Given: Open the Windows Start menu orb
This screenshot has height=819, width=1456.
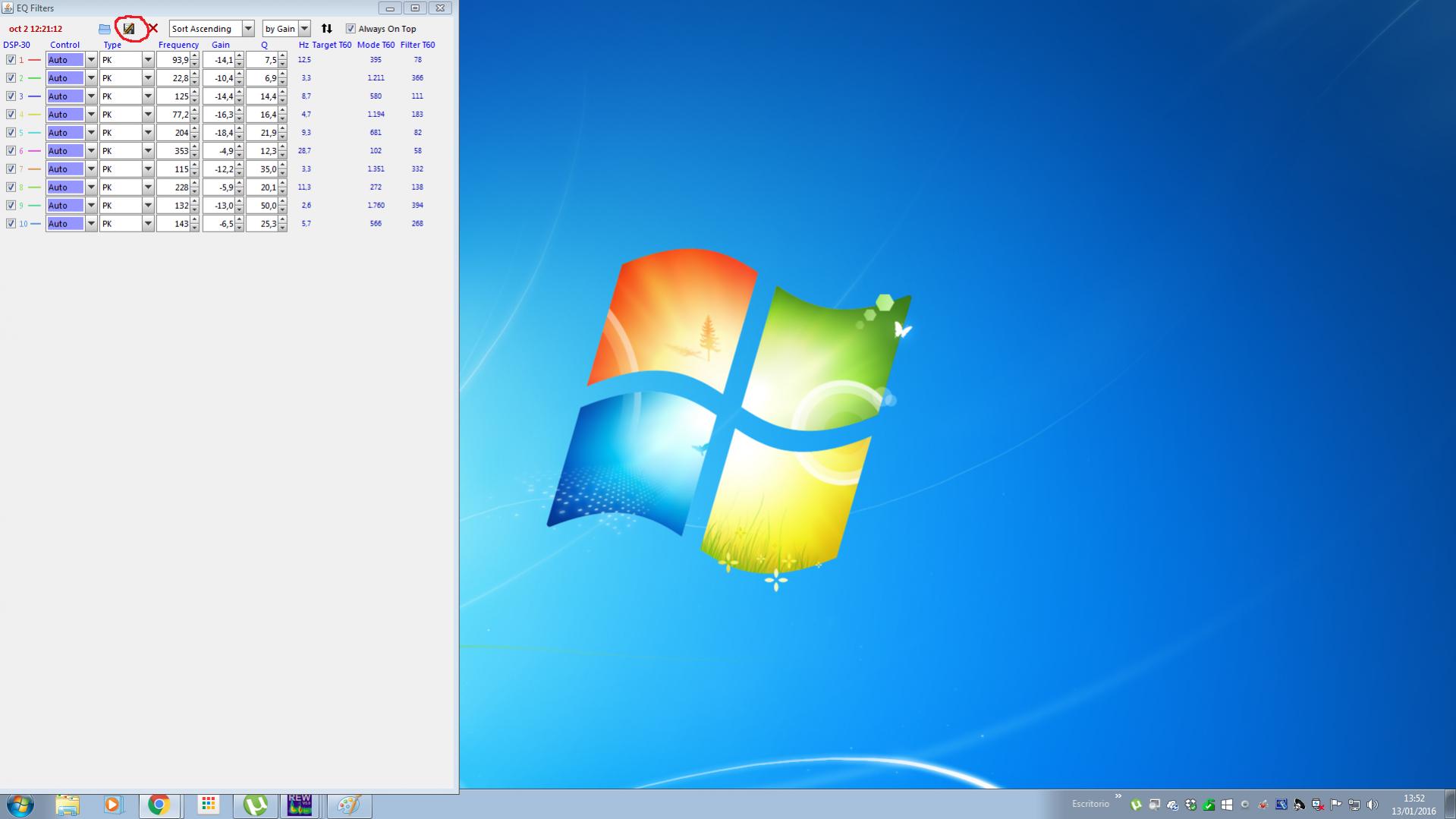Looking at the screenshot, I should coord(20,805).
